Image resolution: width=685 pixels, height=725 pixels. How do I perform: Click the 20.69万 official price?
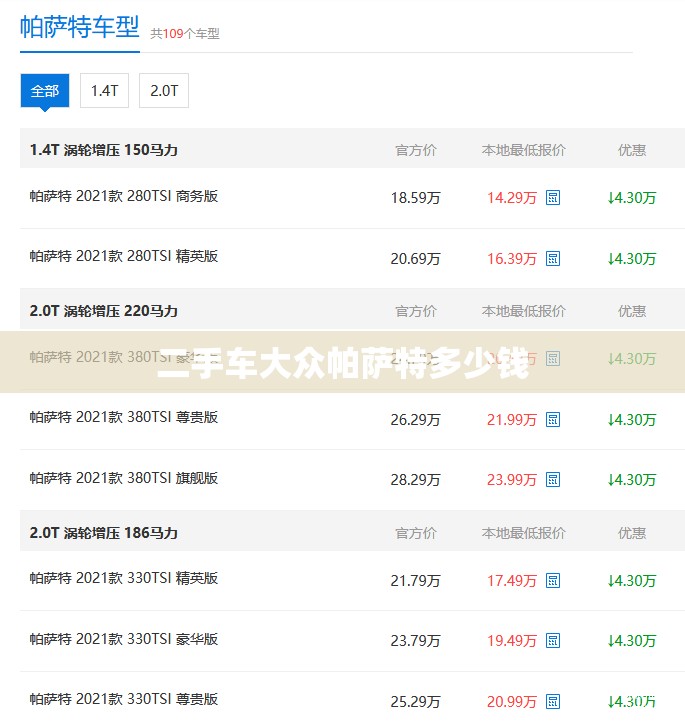coord(415,258)
